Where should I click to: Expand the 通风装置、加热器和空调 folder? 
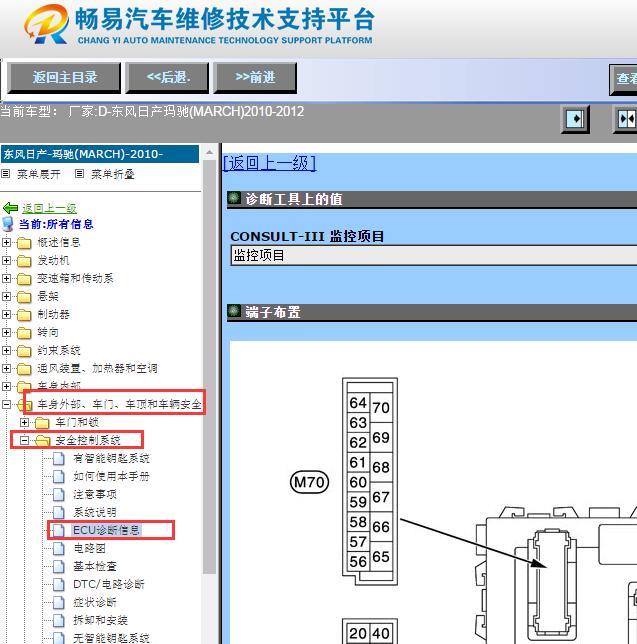pos(7,368)
